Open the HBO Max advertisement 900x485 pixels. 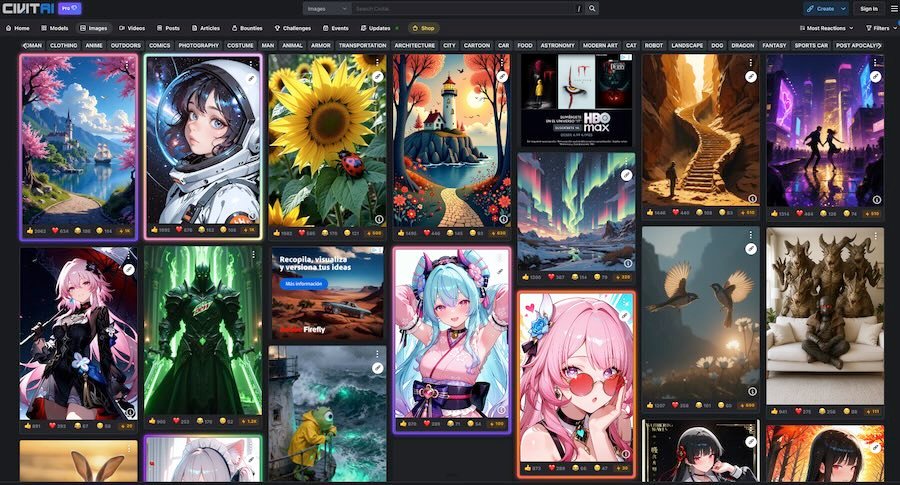coord(576,100)
